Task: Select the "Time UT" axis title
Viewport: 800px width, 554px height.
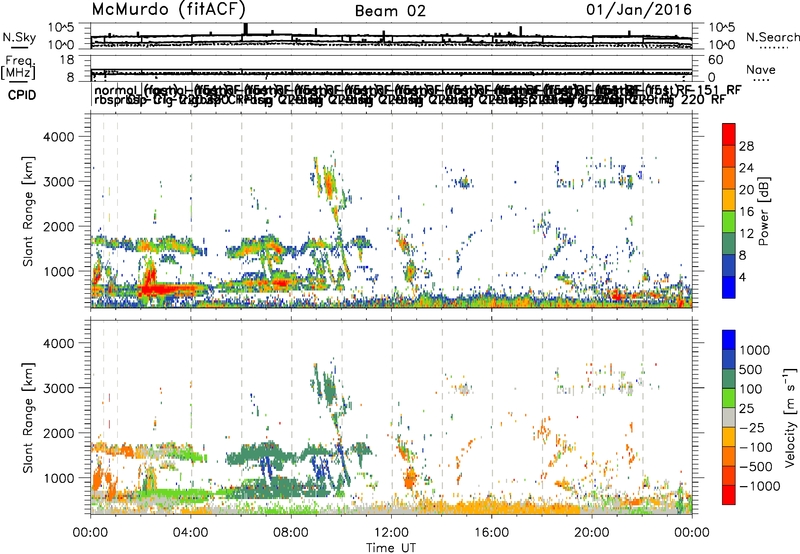Action: point(391,548)
